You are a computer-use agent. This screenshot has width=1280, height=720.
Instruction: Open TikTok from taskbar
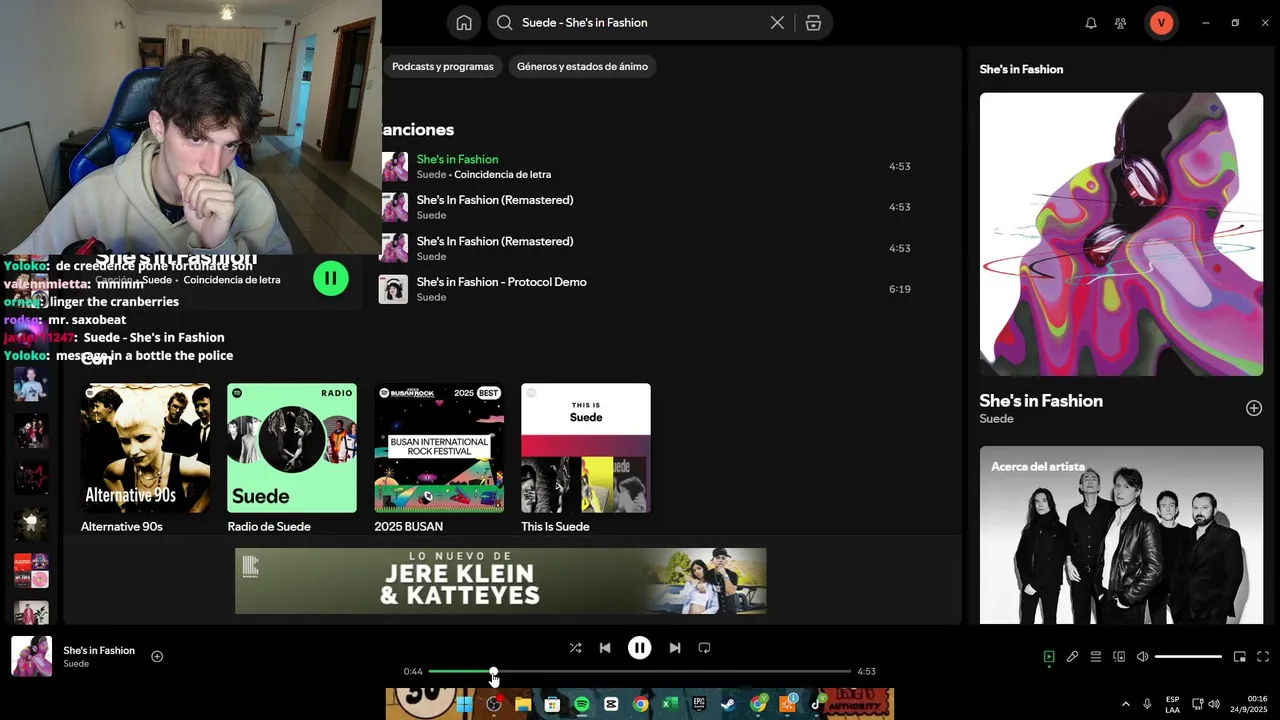click(816, 704)
